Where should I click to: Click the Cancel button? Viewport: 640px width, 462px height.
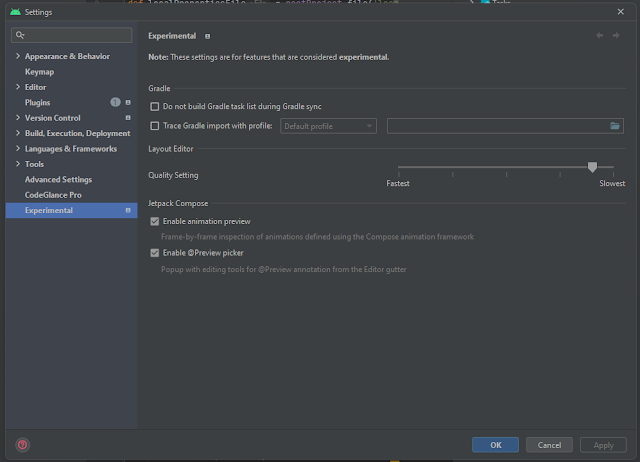tap(549, 445)
